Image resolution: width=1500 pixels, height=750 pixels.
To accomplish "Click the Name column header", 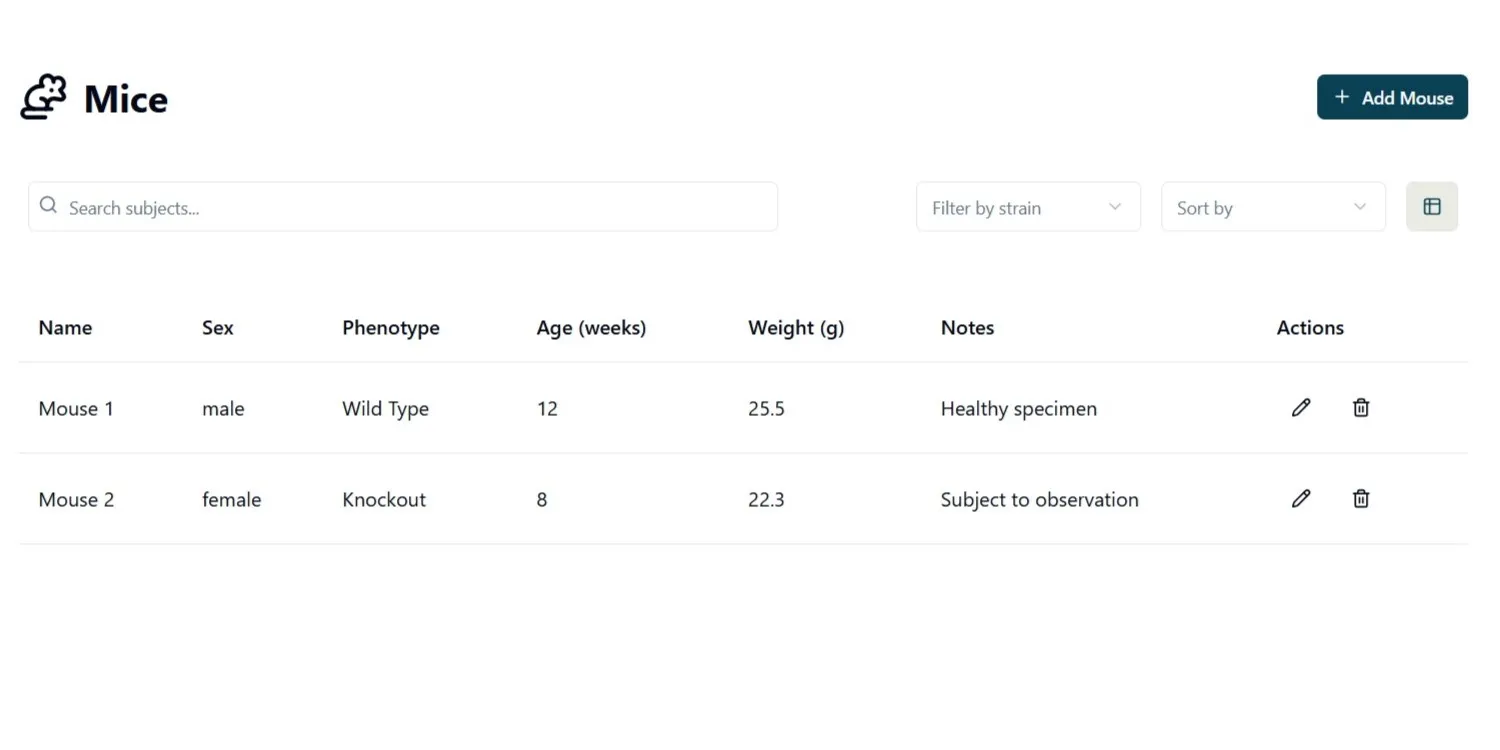I will 65,328.
